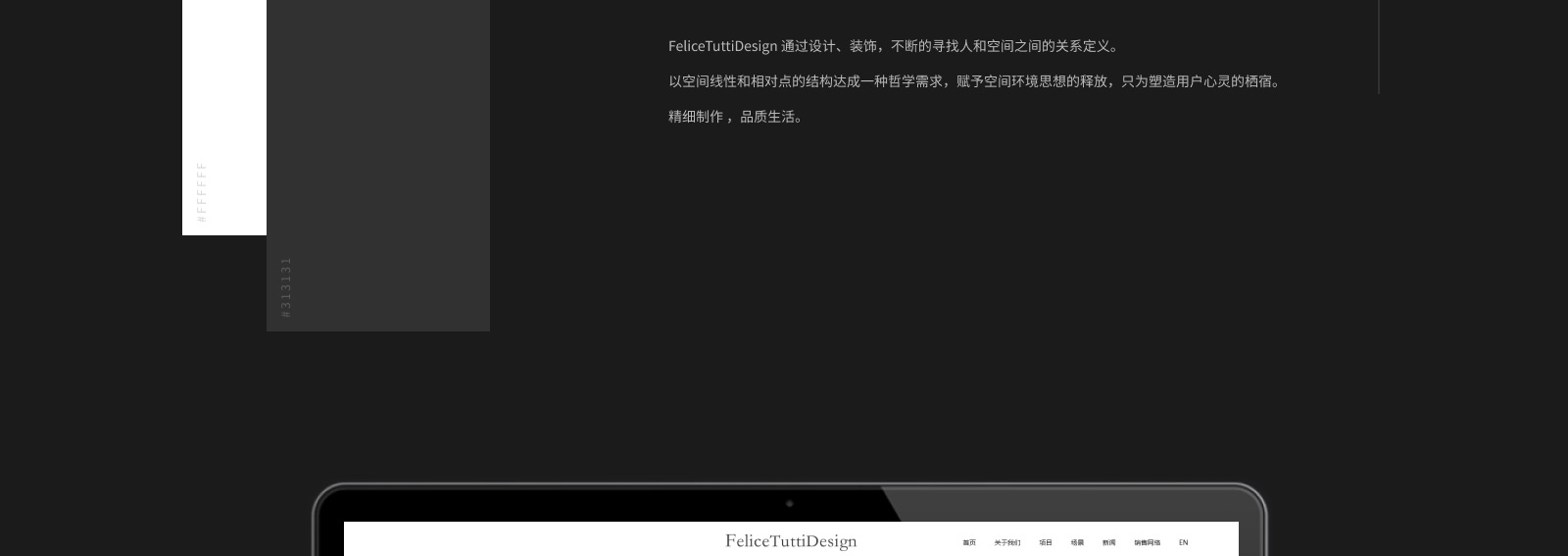Click the FeliceTuttiDesign logo in the mockup
1568x556 pixels.
click(x=791, y=541)
